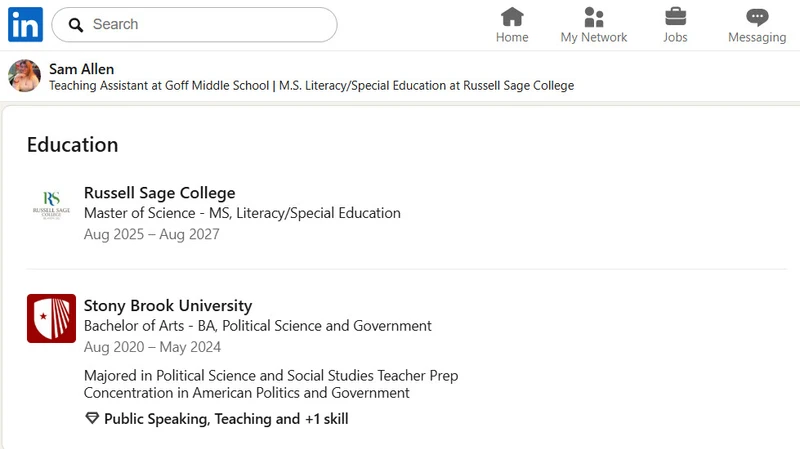Go to the Jobs briefcase icon
800x449 pixels.
pyautogui.click(x=675, y=17)
